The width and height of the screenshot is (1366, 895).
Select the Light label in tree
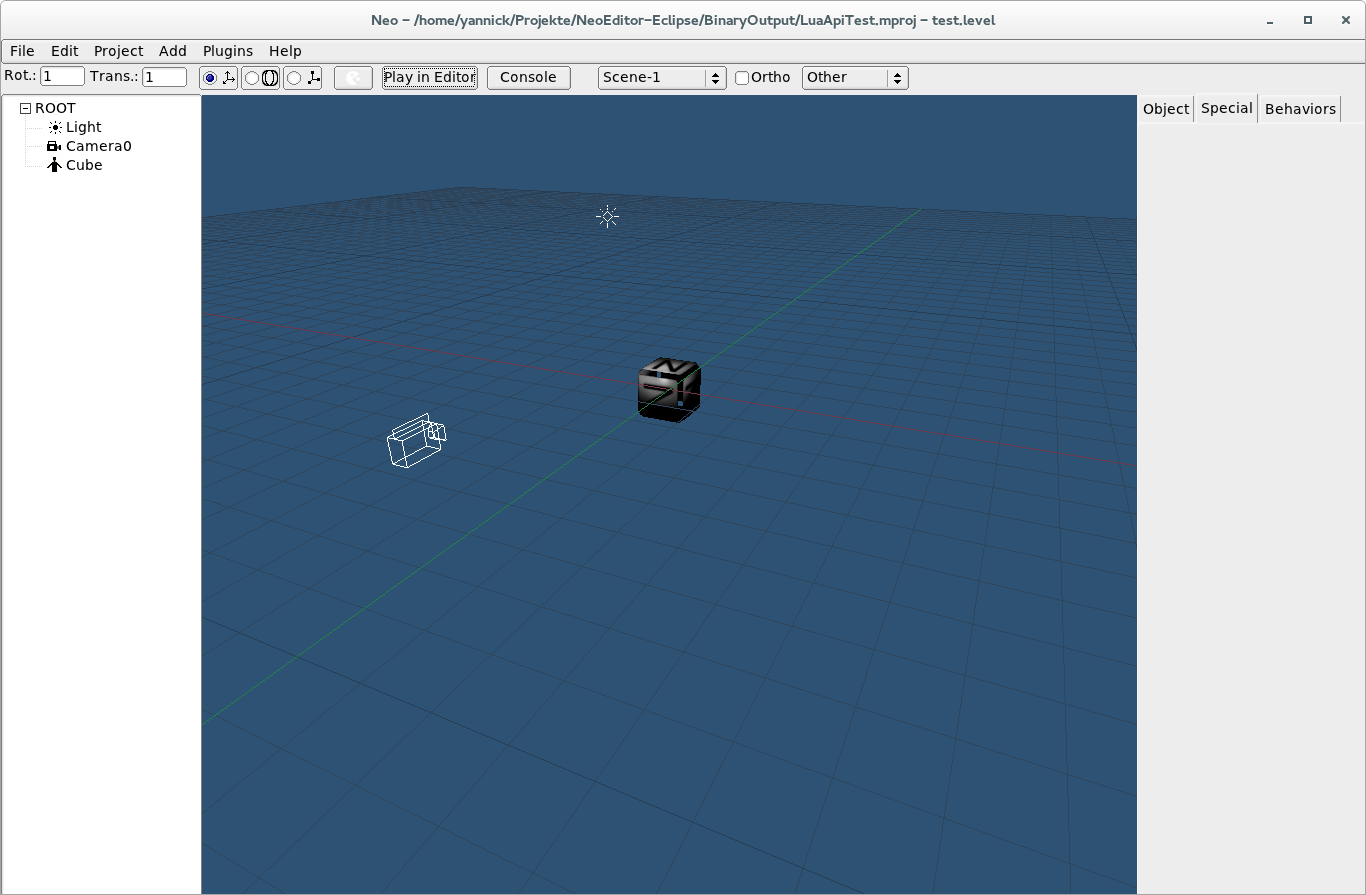(84, 127)
